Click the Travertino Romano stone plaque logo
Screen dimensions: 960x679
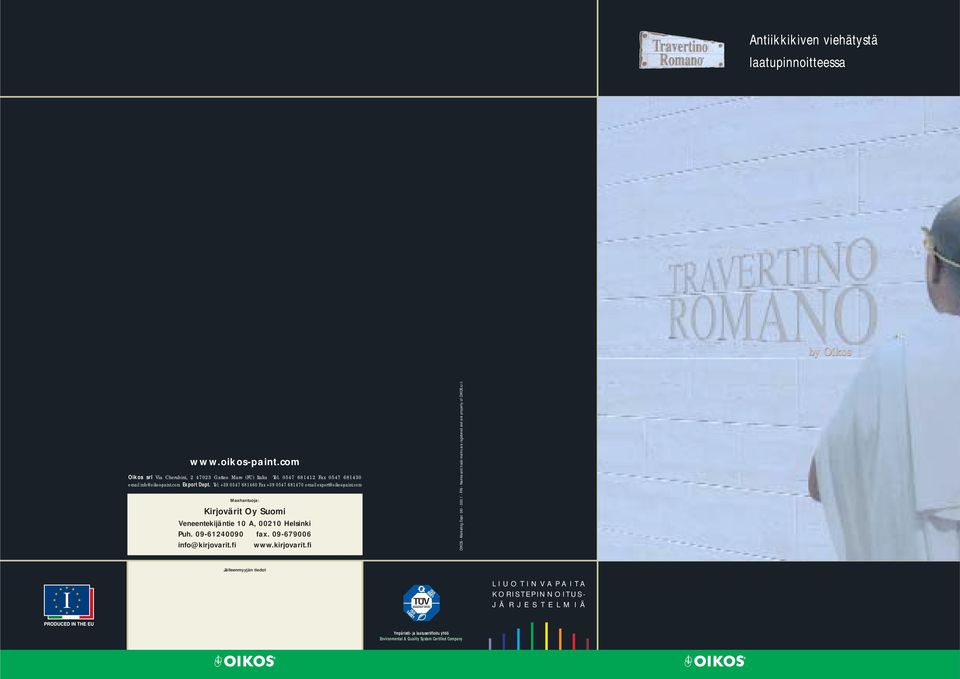pos(681,50)
